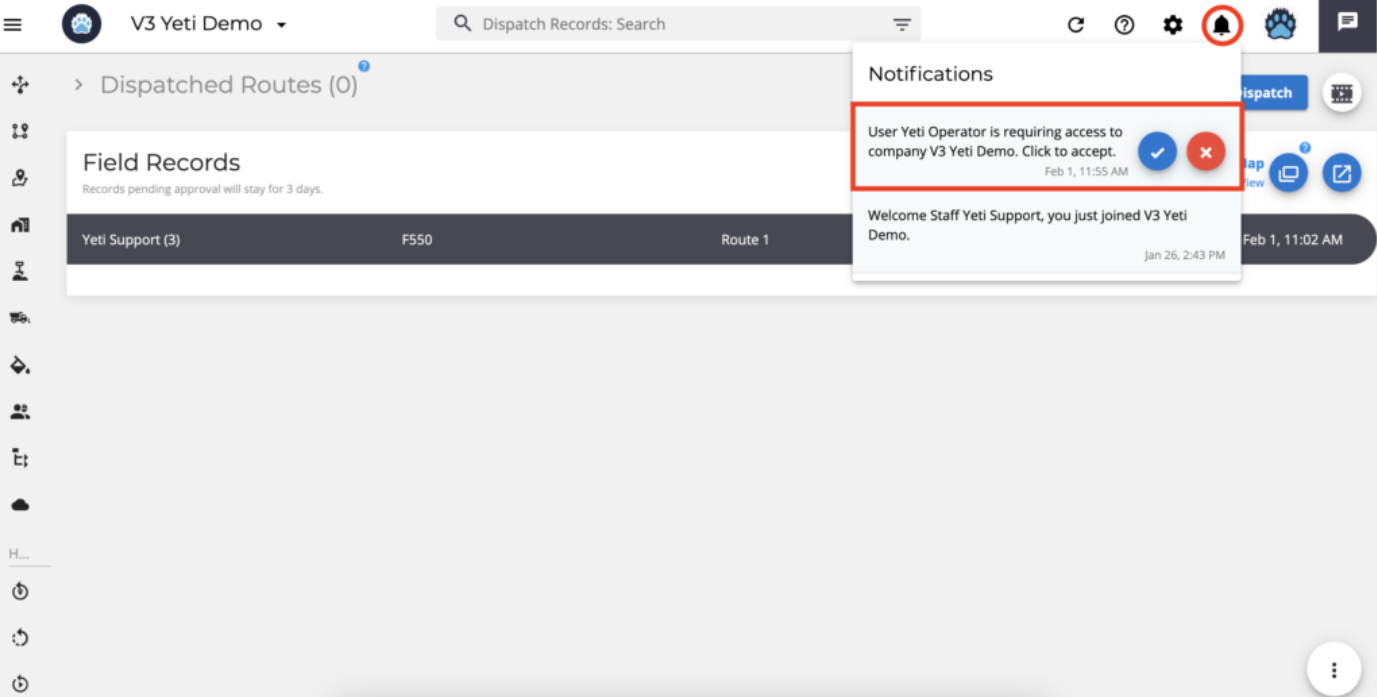
Task: Click the cloud icon in sidebar
Action: pyautogui.click(x=20, y=505)
